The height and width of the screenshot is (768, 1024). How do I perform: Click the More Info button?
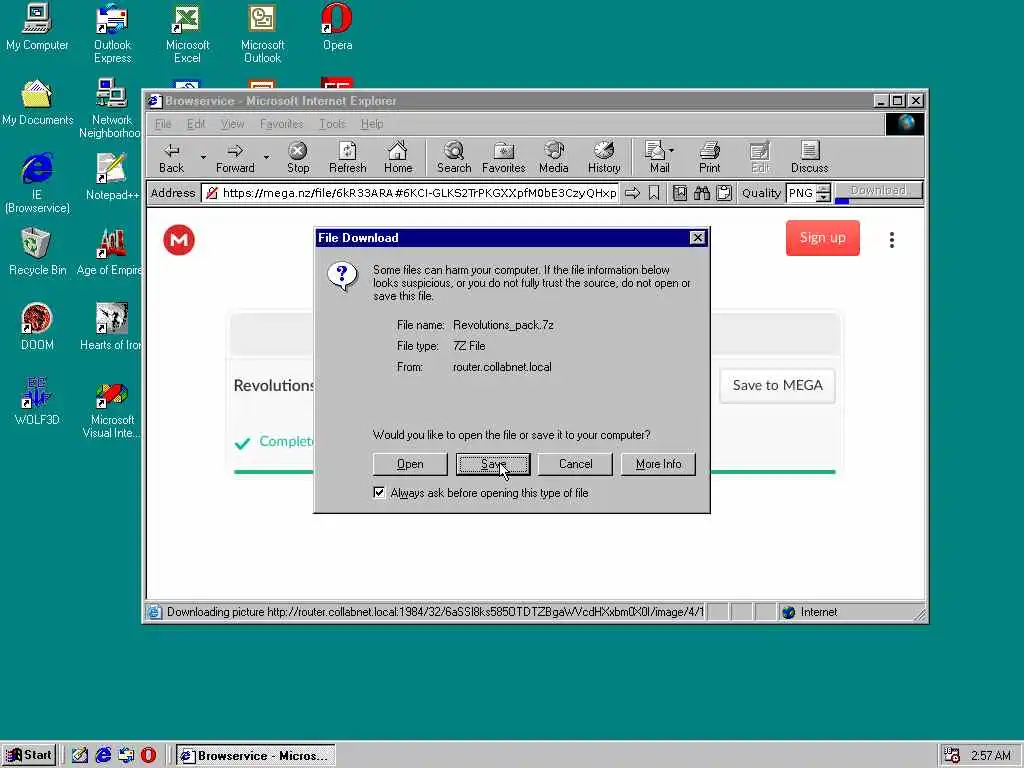tap(658, 464)
